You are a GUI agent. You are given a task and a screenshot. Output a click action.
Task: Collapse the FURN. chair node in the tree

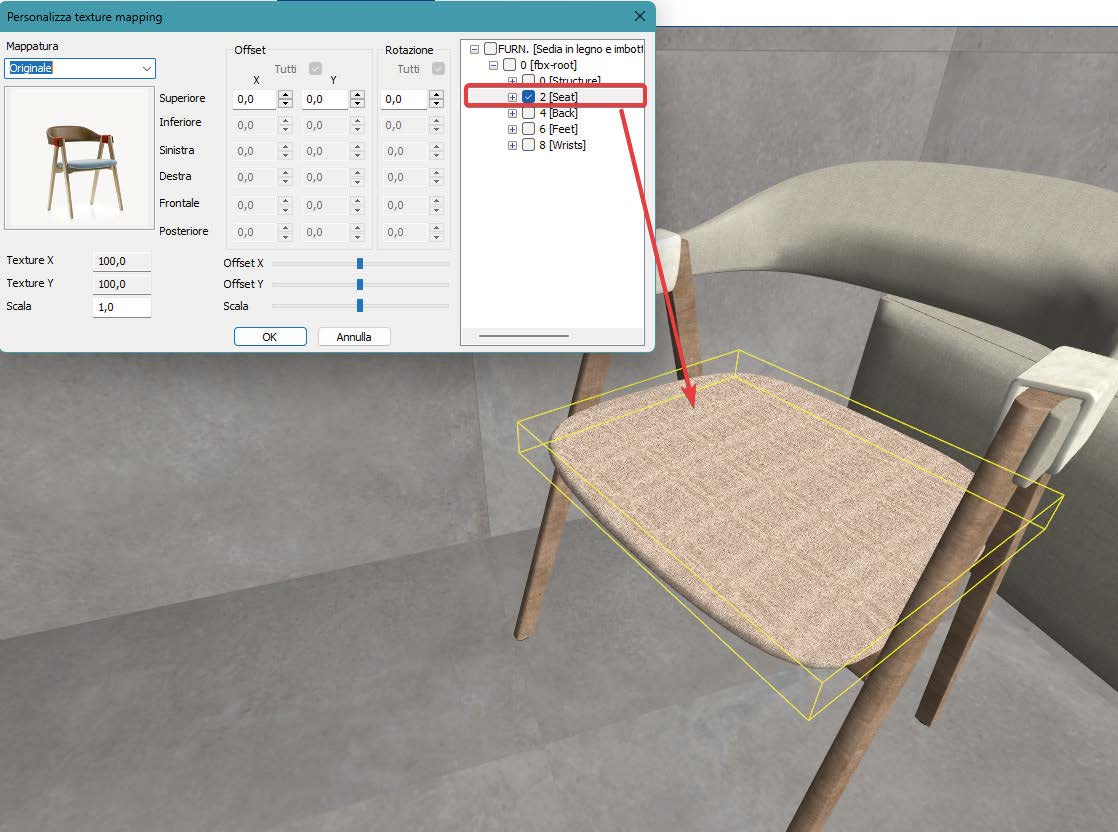tap(475, 48)
